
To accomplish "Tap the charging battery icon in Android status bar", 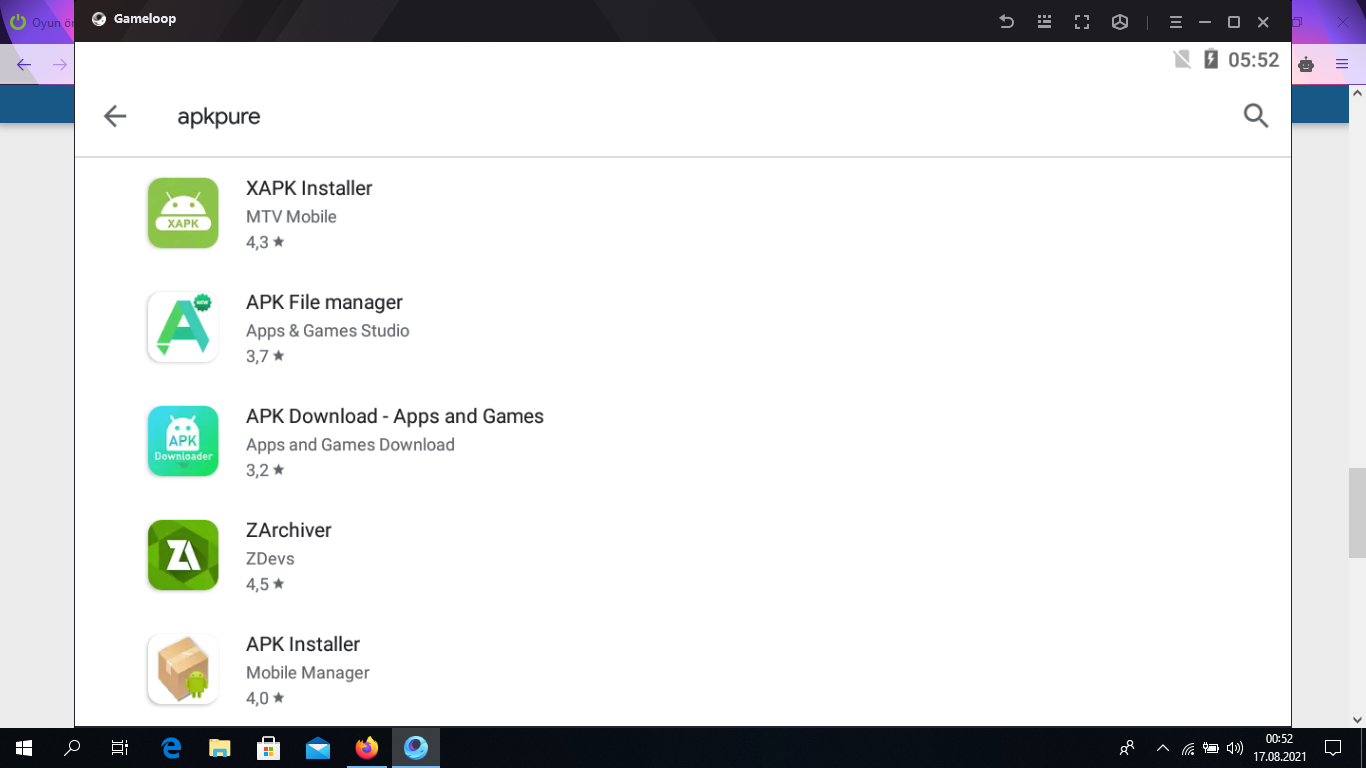I will point(1211,60).
